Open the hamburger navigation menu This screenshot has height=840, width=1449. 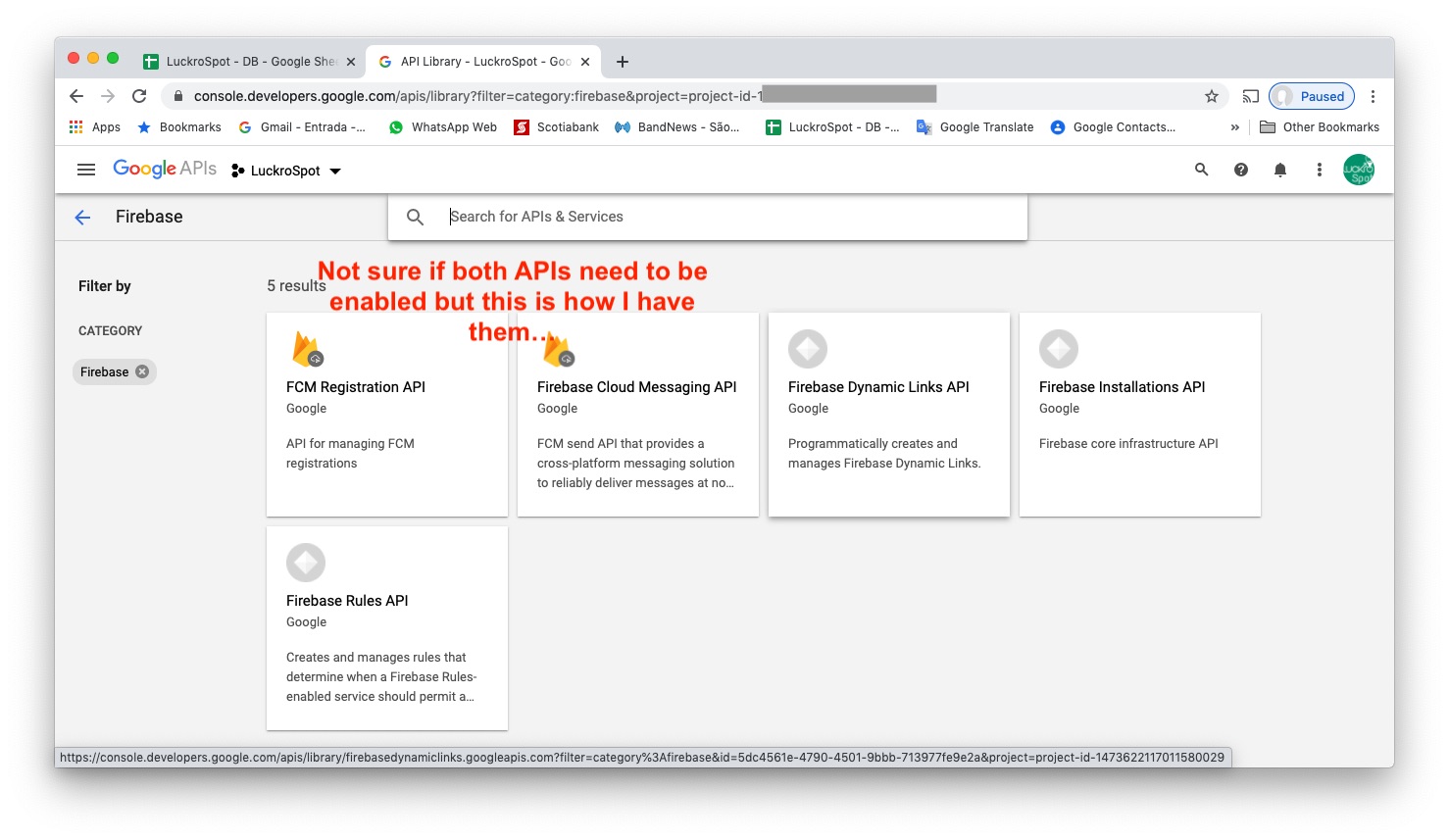[x=86, y=170]
